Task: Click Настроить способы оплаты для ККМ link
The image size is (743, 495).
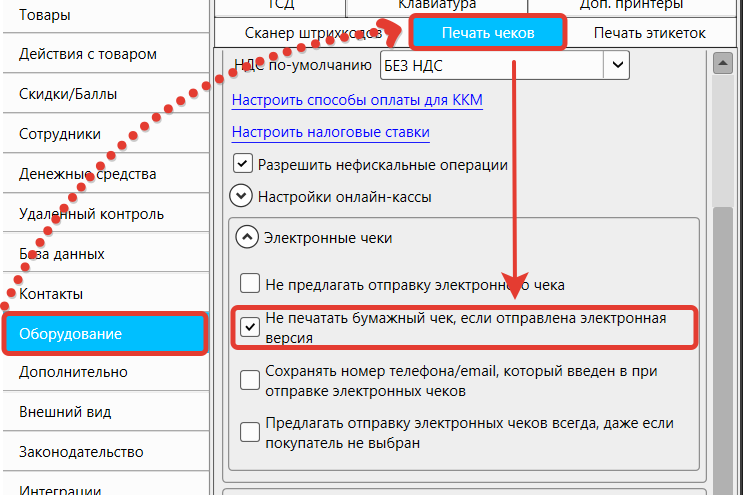Action: coord(357,100)
